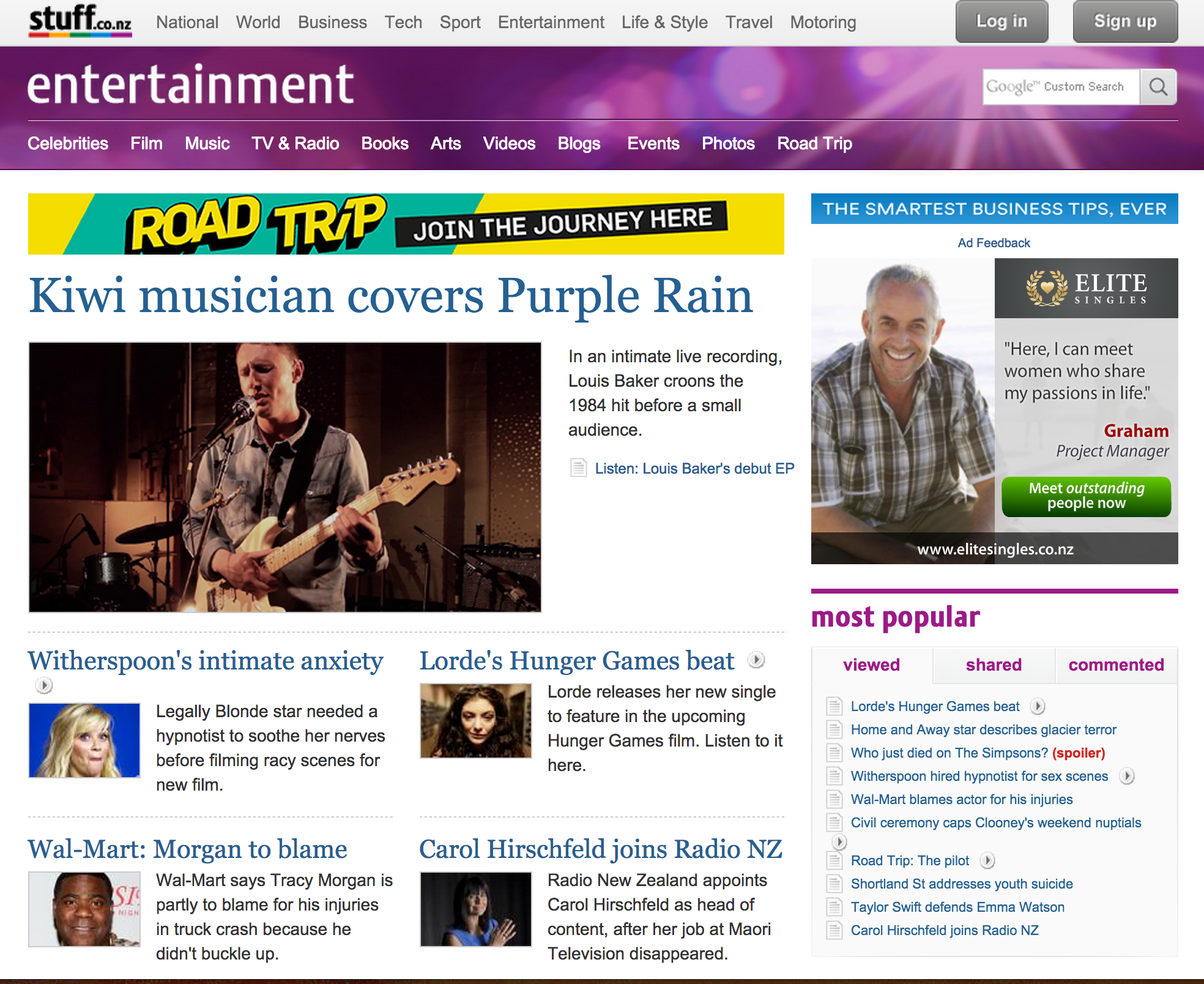Click video icon next to Lorde's Hunger Games beat in most popular
This screenshot has width=1204, height=984.
(1038, 706)
